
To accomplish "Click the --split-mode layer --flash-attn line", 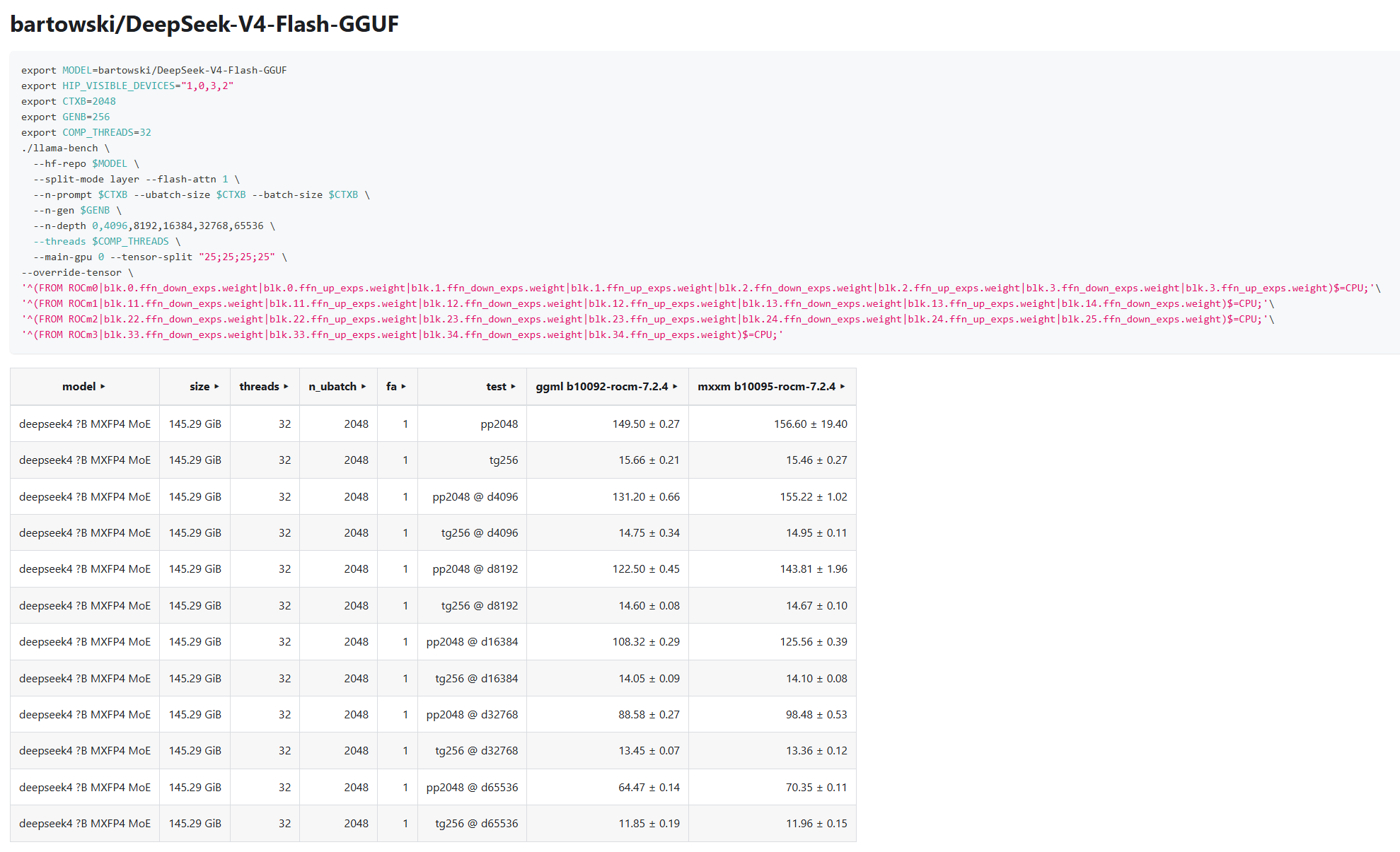I will [137, 179].
